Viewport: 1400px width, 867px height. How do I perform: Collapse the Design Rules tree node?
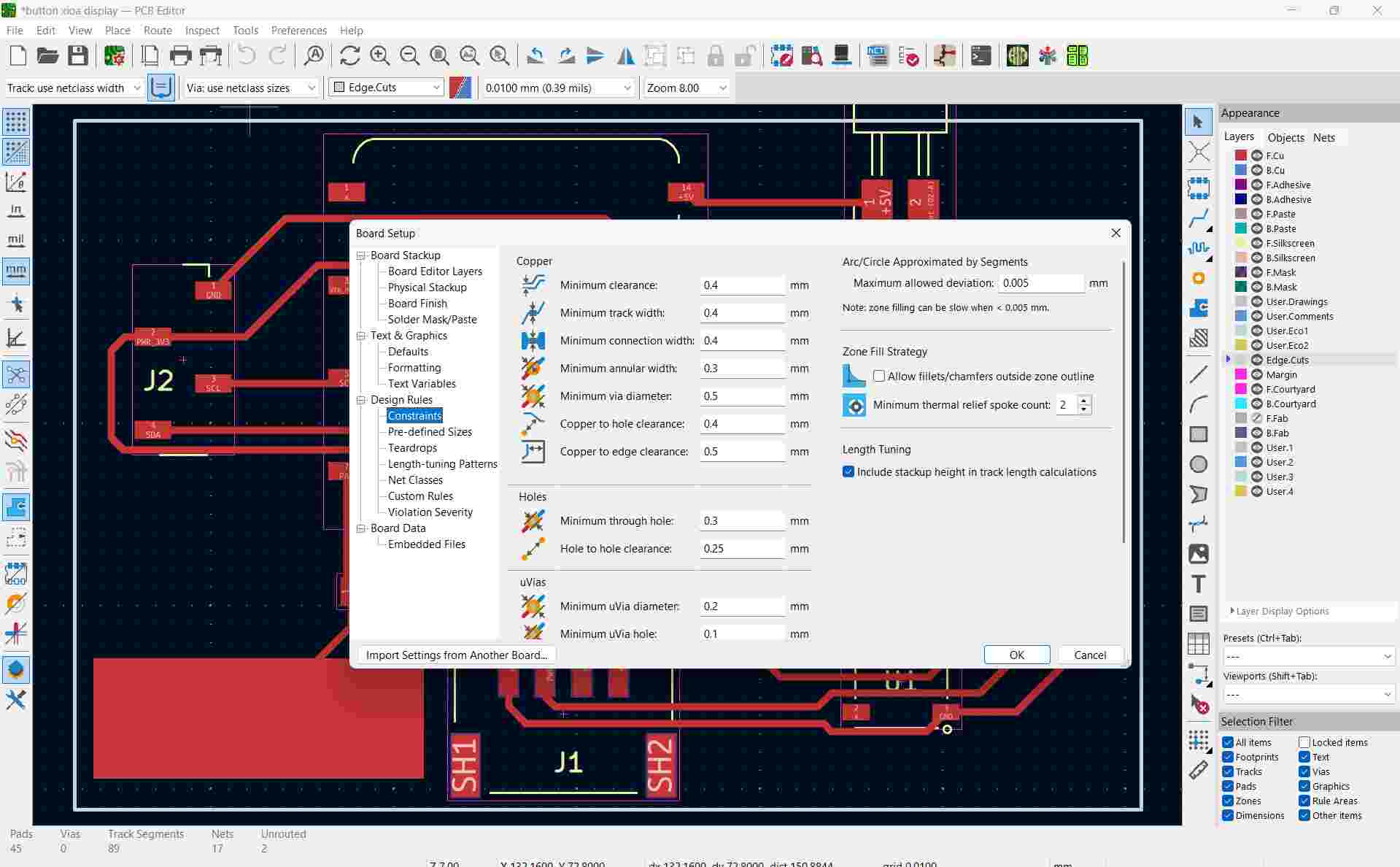click(361, 400)
